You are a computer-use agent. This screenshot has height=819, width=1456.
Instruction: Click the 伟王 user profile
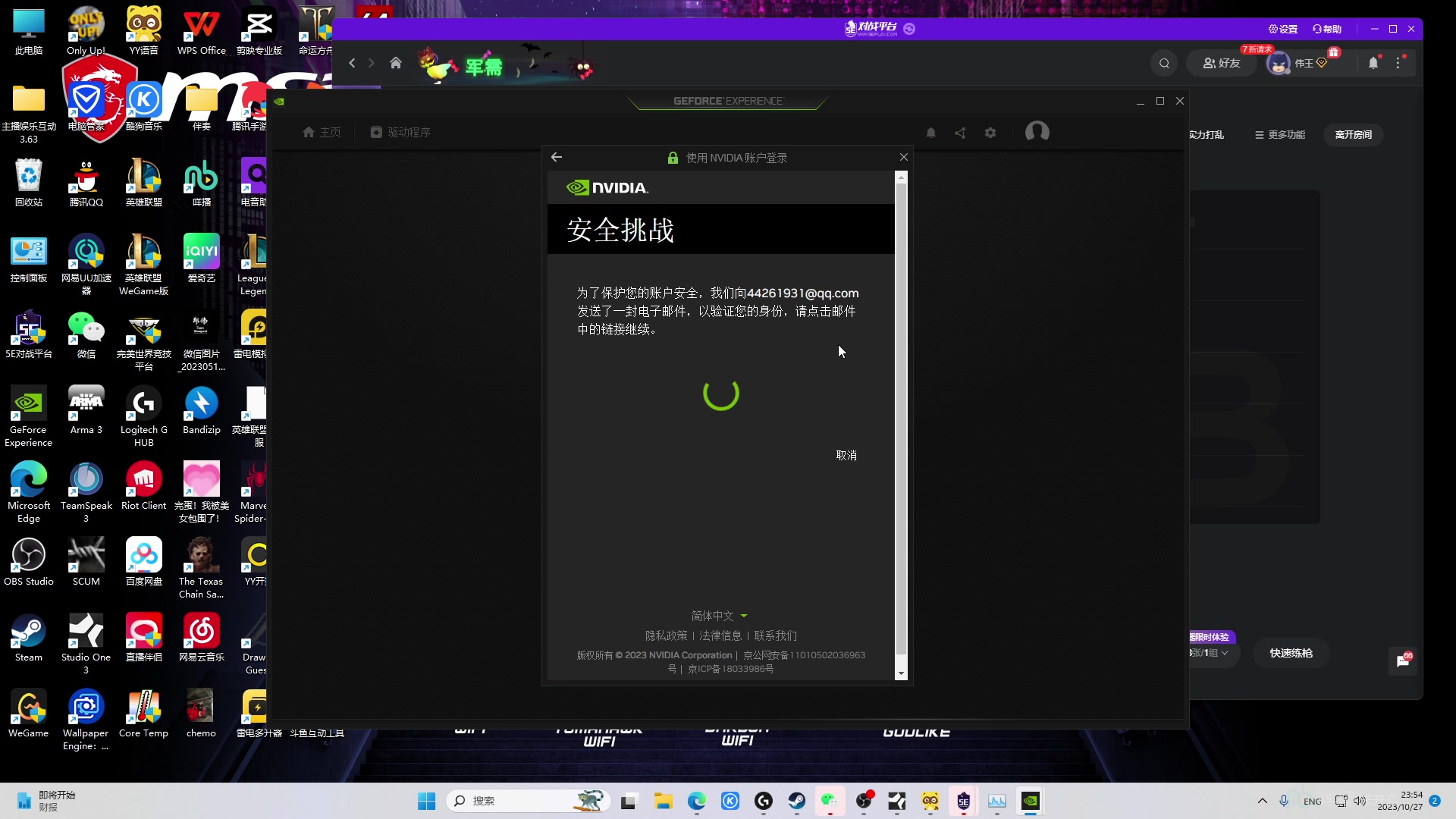click(x=1297, y=64)
